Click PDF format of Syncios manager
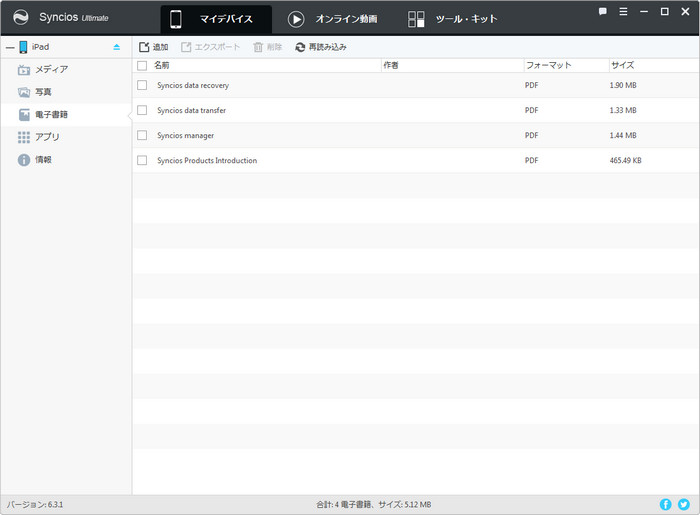The height and width of the screenshot is (515, 700). [x=531, y=135]
